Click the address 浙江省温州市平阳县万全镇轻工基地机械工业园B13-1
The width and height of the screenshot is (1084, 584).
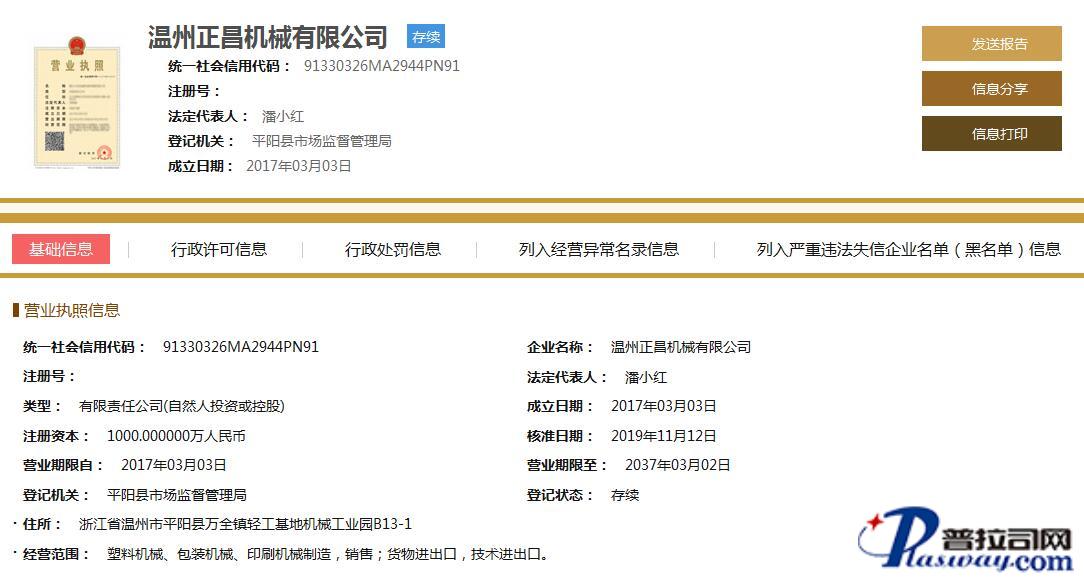(245, 525)
